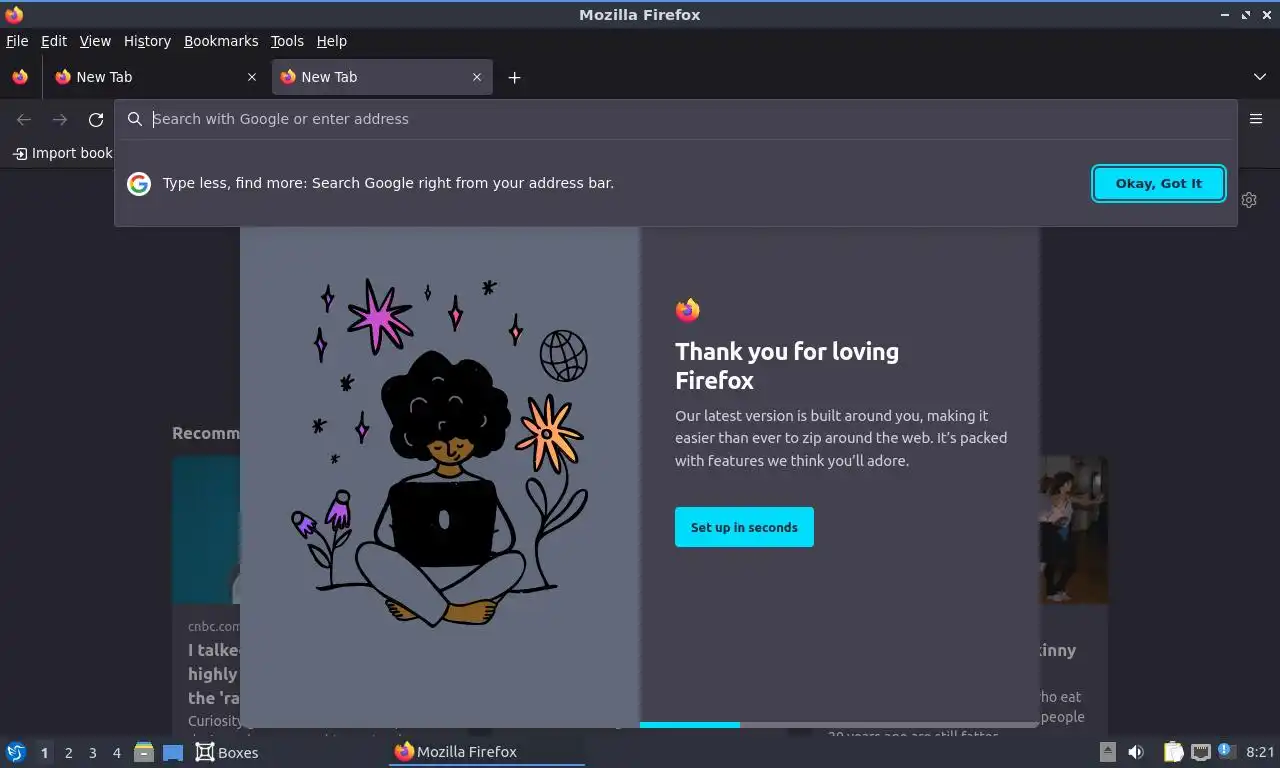The width and height of the screenshot is (1280, 768).
Task: Click the 'Thank you for loving Firefox' heading
Action: click(x=787, y=366)
